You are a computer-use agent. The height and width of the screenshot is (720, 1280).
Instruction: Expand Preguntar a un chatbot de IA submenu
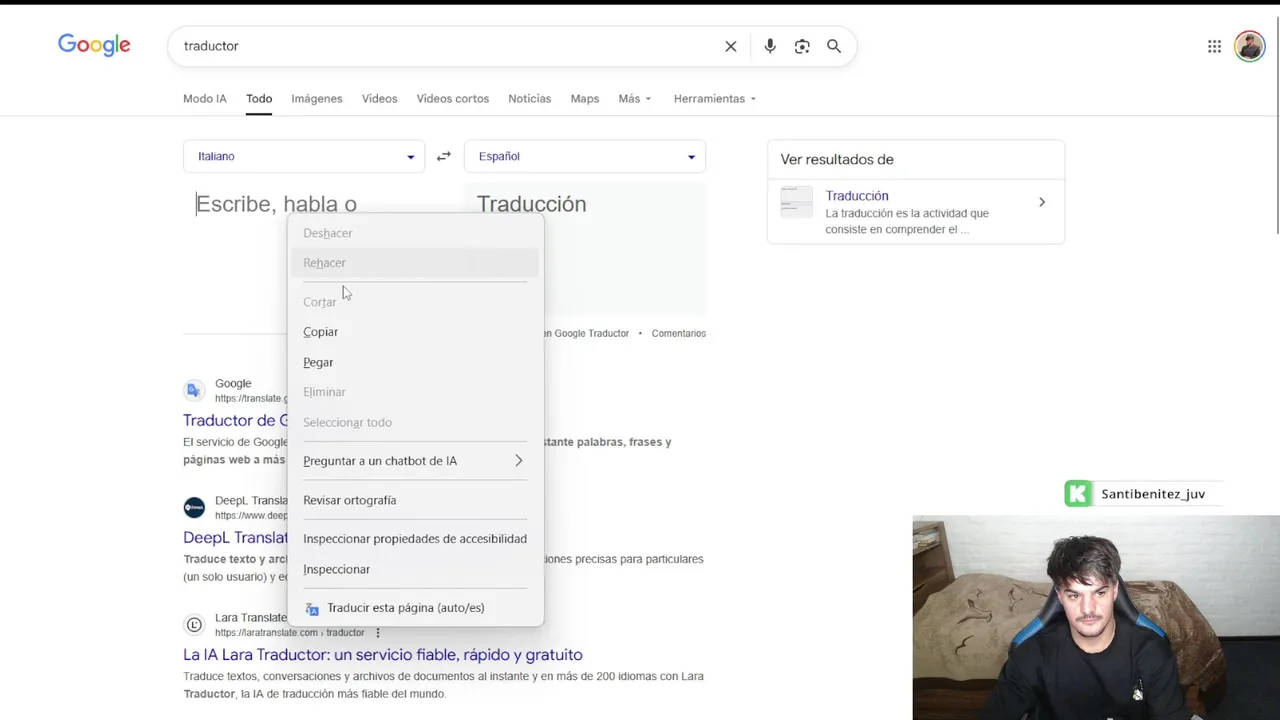pyautogui.click(x=415, y=461)
